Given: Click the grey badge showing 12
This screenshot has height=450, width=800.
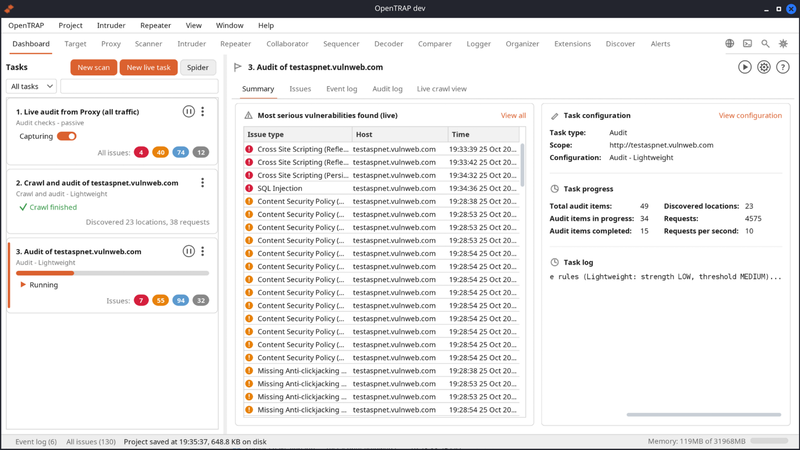Looking at the screenshot, I should (x=201, y=152).
